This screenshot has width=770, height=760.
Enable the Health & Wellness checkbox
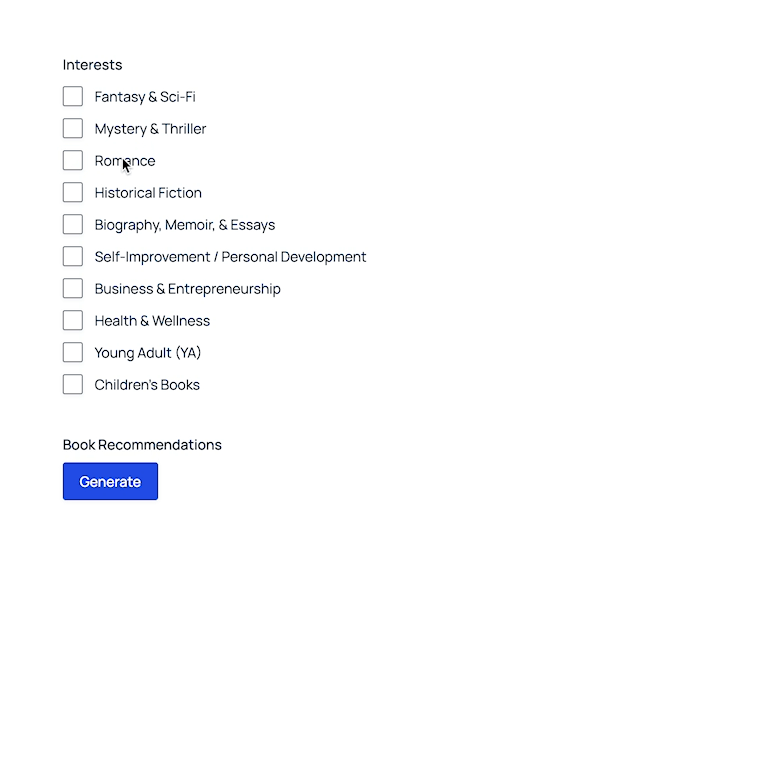73,320
